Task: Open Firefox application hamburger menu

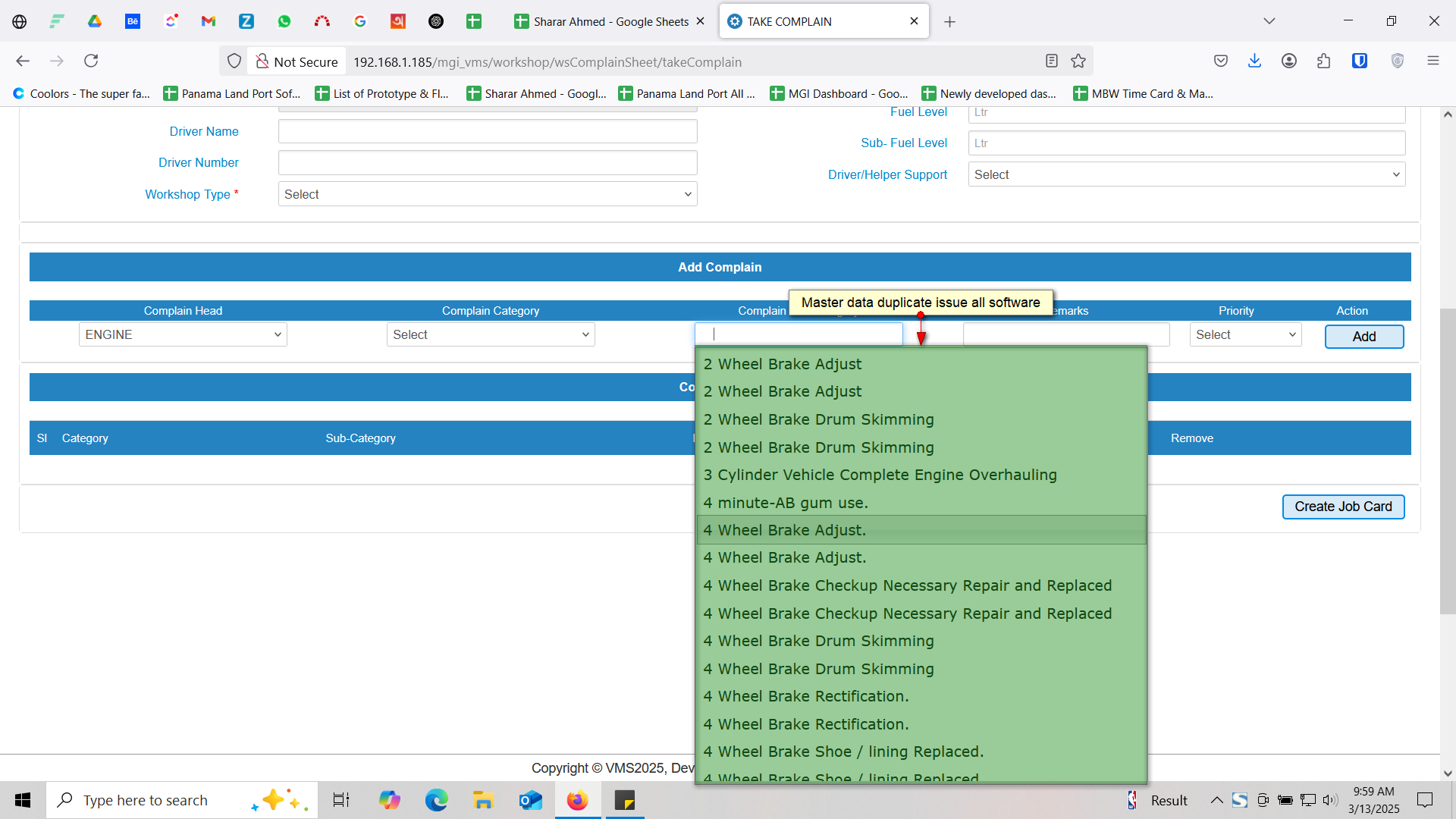Action: pos(1432,61)
